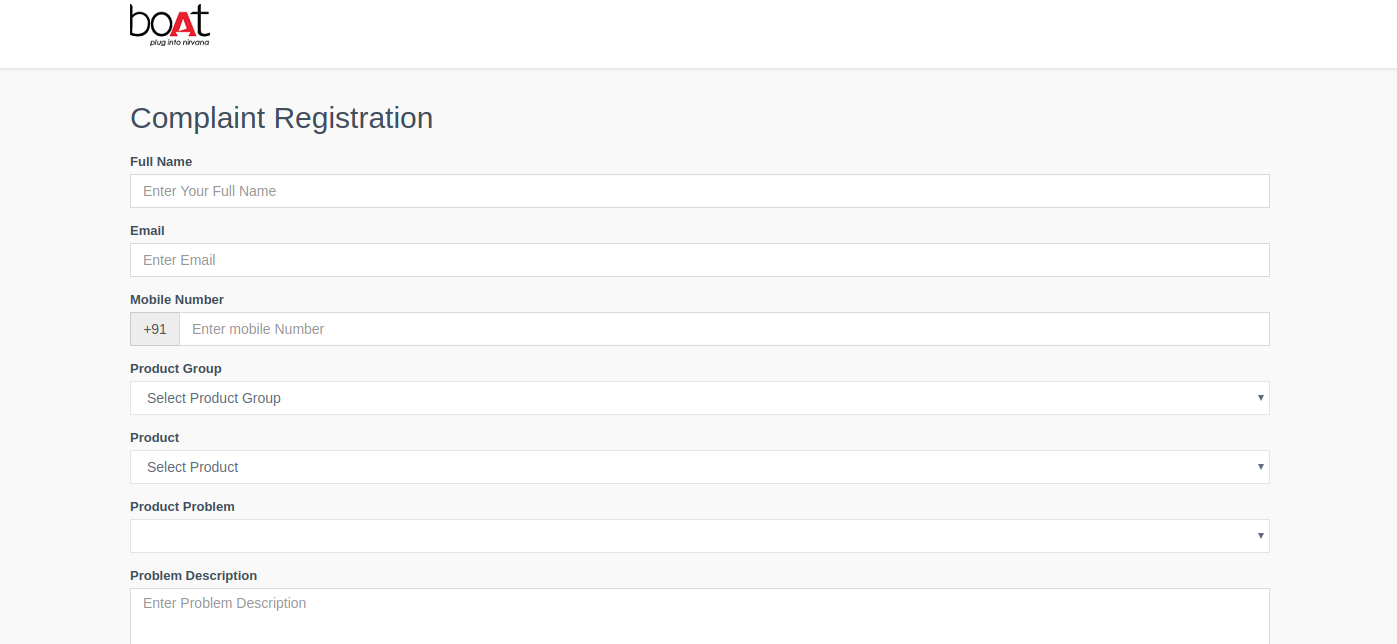Click the Email field label

(x=147, y=231)
